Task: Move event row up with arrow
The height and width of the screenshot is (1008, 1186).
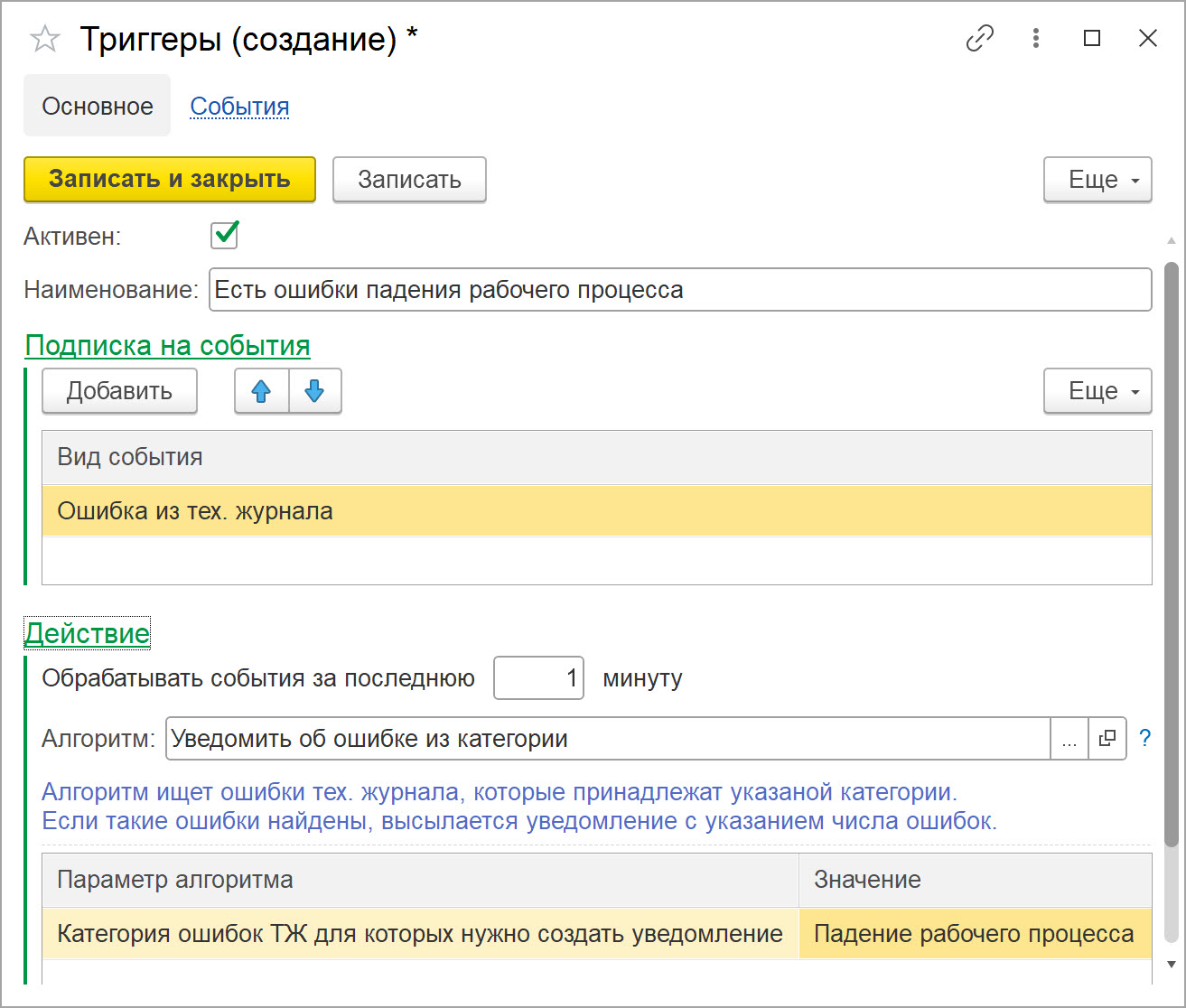Action: (x=262, y=391)
